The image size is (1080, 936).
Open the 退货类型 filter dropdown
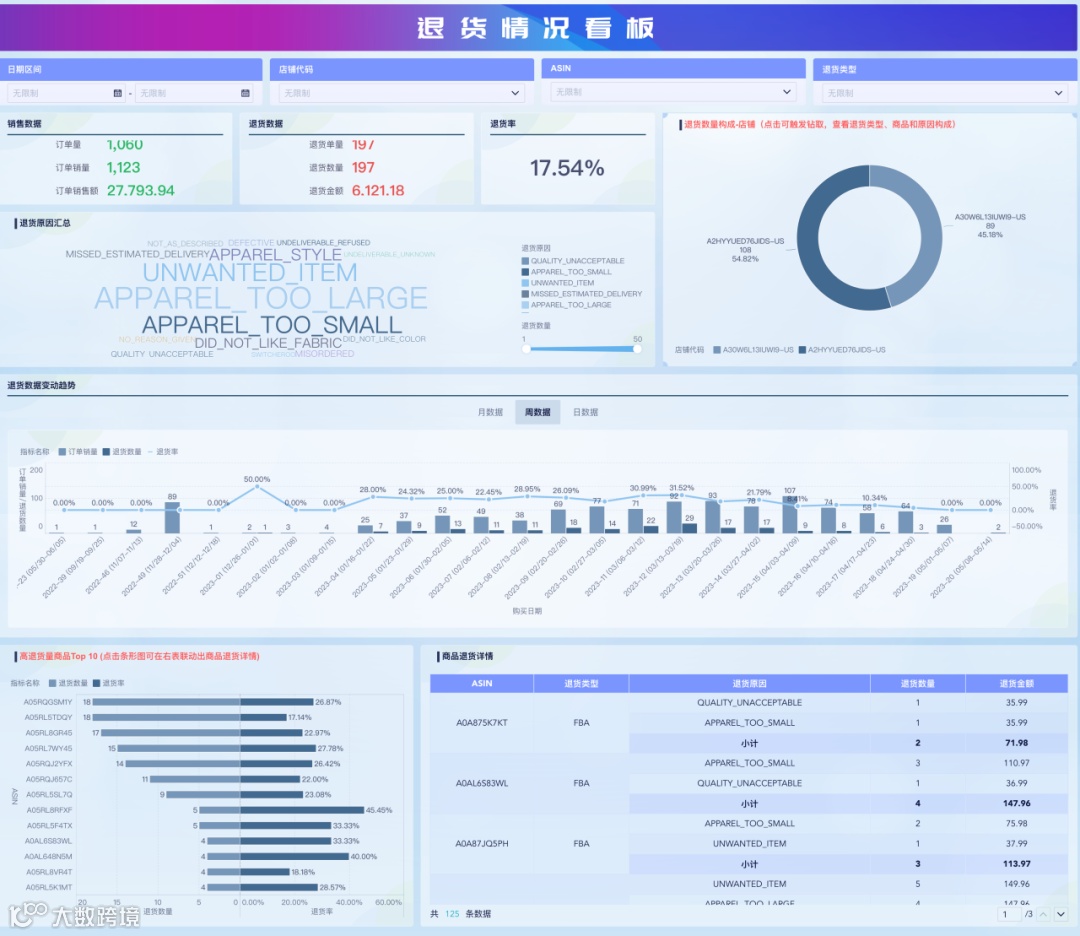[944, 93]
